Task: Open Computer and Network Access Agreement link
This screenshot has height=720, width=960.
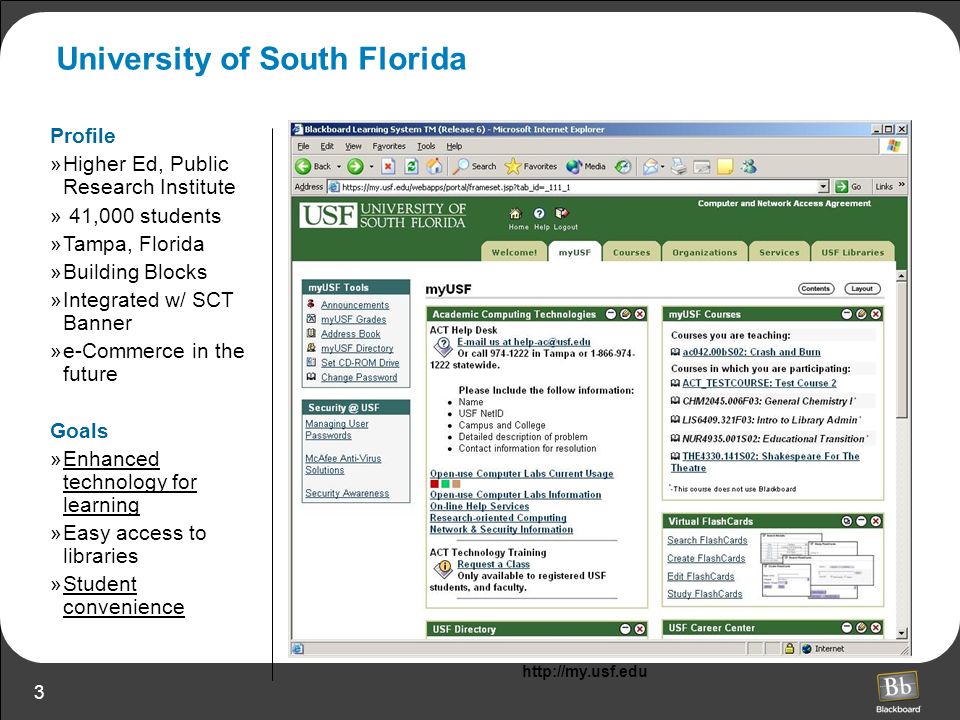Action: tap(784, 203)
